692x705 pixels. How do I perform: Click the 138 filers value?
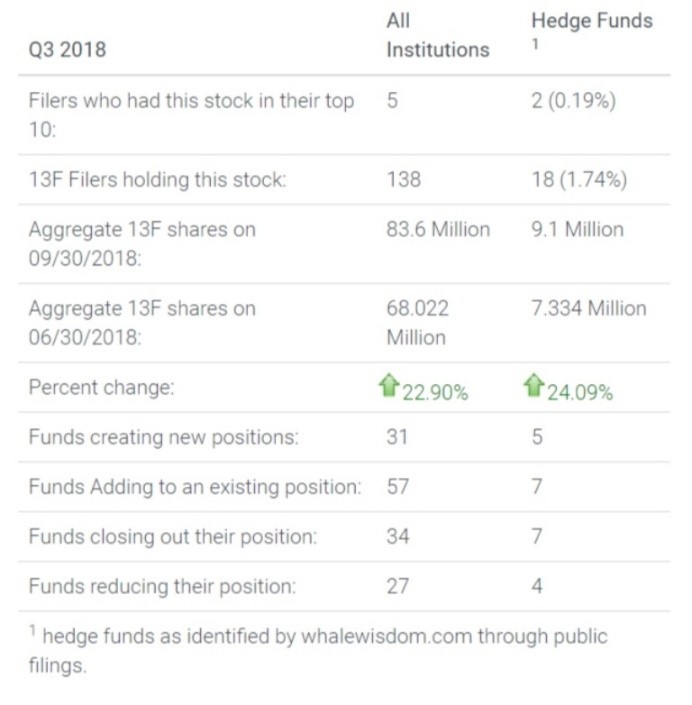403,180
